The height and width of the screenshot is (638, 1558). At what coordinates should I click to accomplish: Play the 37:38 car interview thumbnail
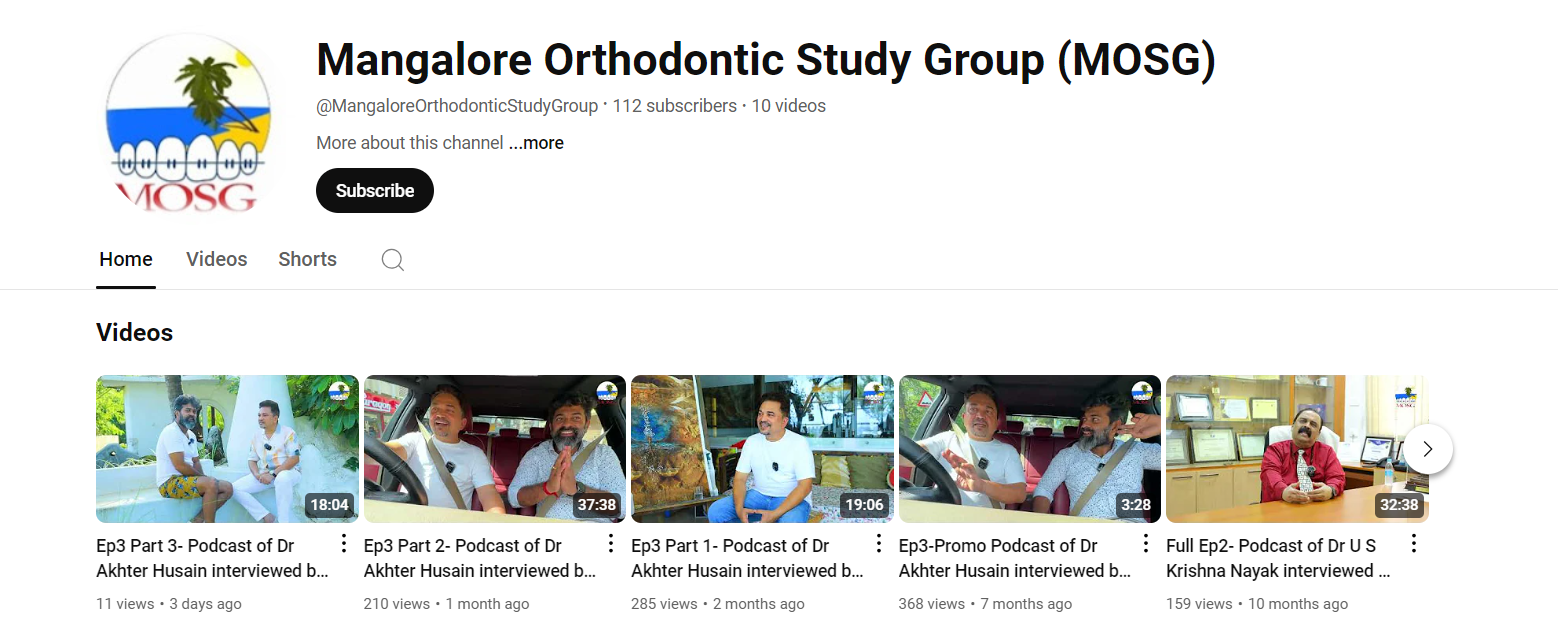pyautogui.click(x=495, y=449)
